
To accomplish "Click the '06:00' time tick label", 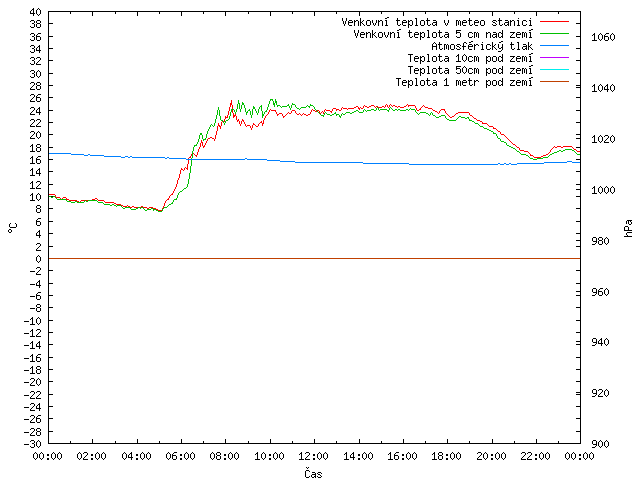I will tap(180, 456).
